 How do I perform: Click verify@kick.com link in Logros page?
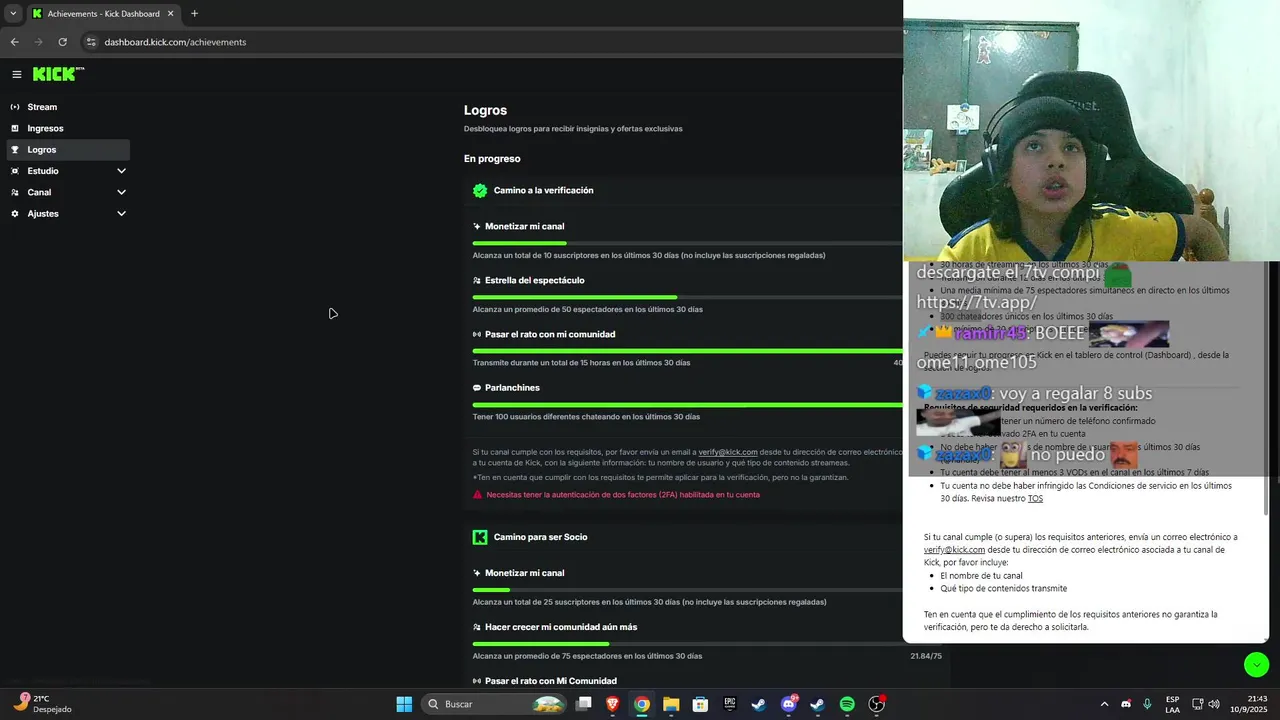pyautogui.click(x=728, y=452)
